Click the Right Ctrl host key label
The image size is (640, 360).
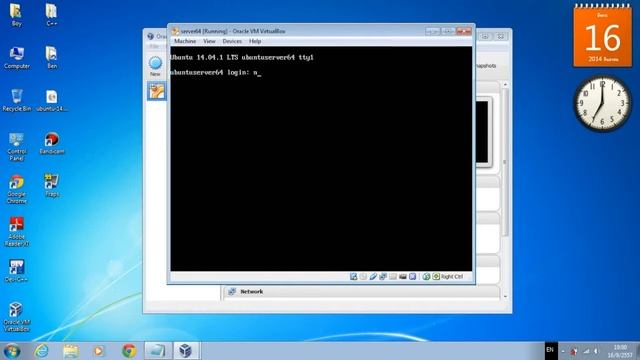click(452, 276)
